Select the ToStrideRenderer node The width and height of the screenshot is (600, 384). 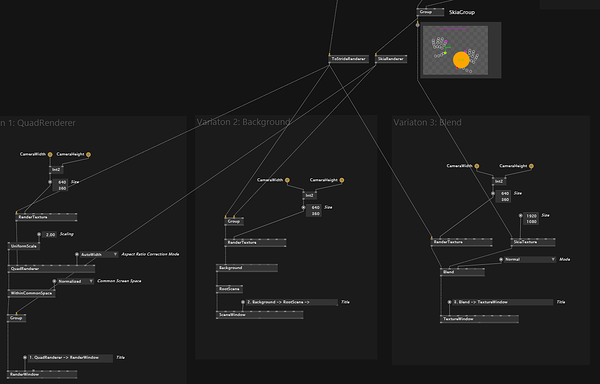(x=349, y=59)
